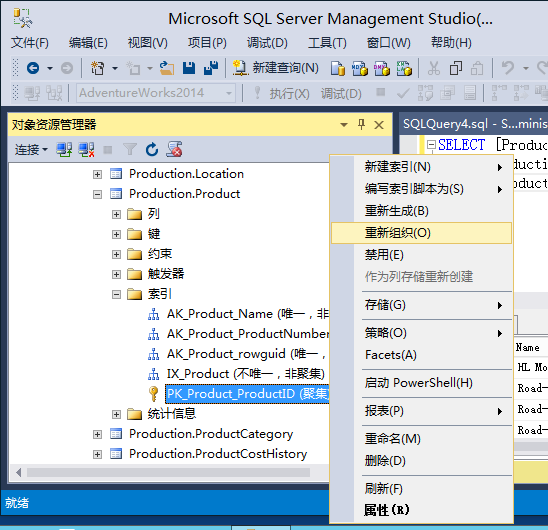548x530 pixels.
Task: Select the IX_Product index
Action: coord(246,374)
